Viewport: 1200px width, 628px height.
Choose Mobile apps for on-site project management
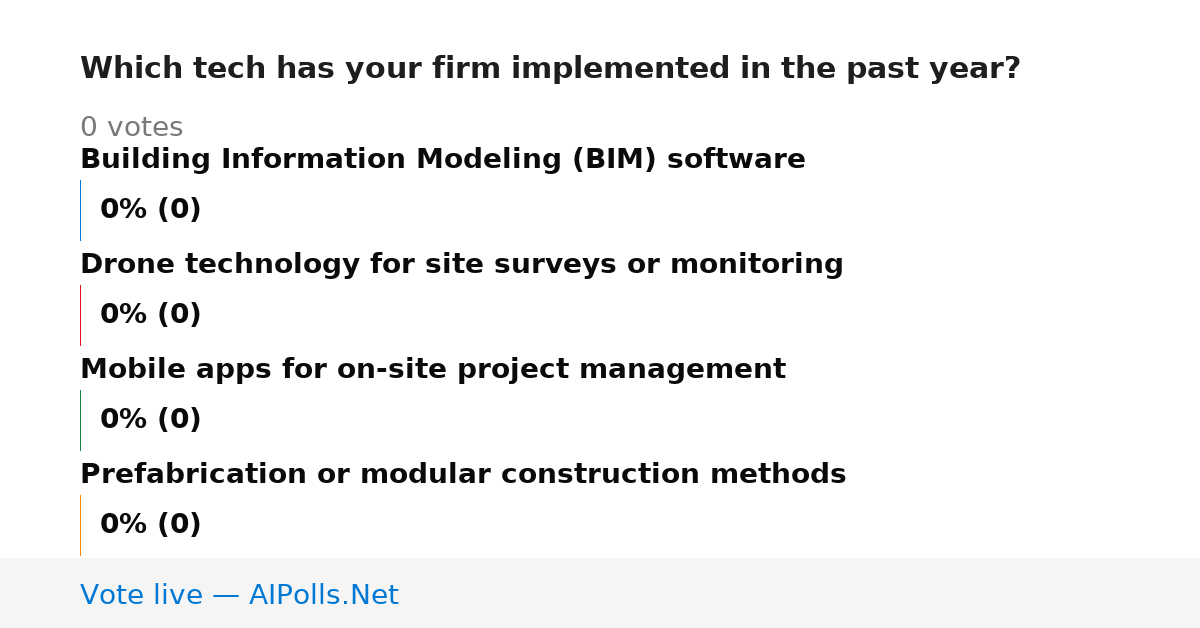[433, 369]
